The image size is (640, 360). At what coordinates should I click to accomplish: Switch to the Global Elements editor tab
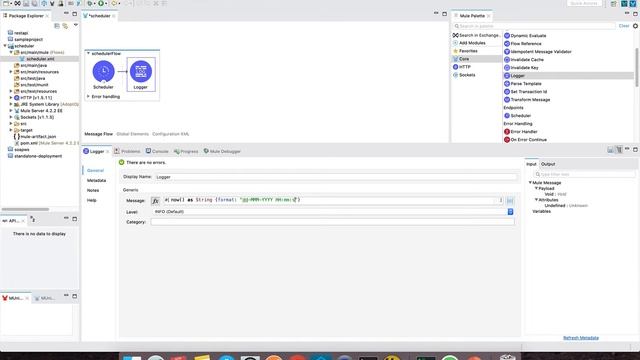(x=132, y=134)
